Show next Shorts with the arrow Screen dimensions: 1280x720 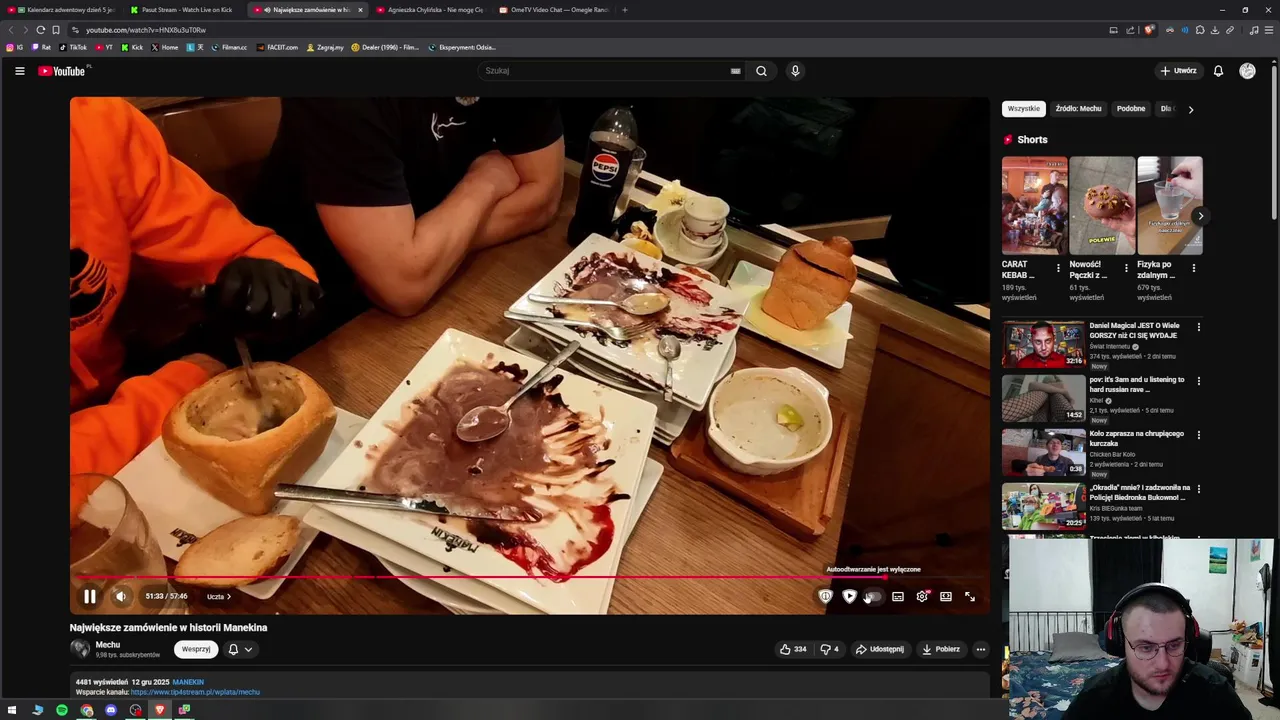[x=1200, y=216]
